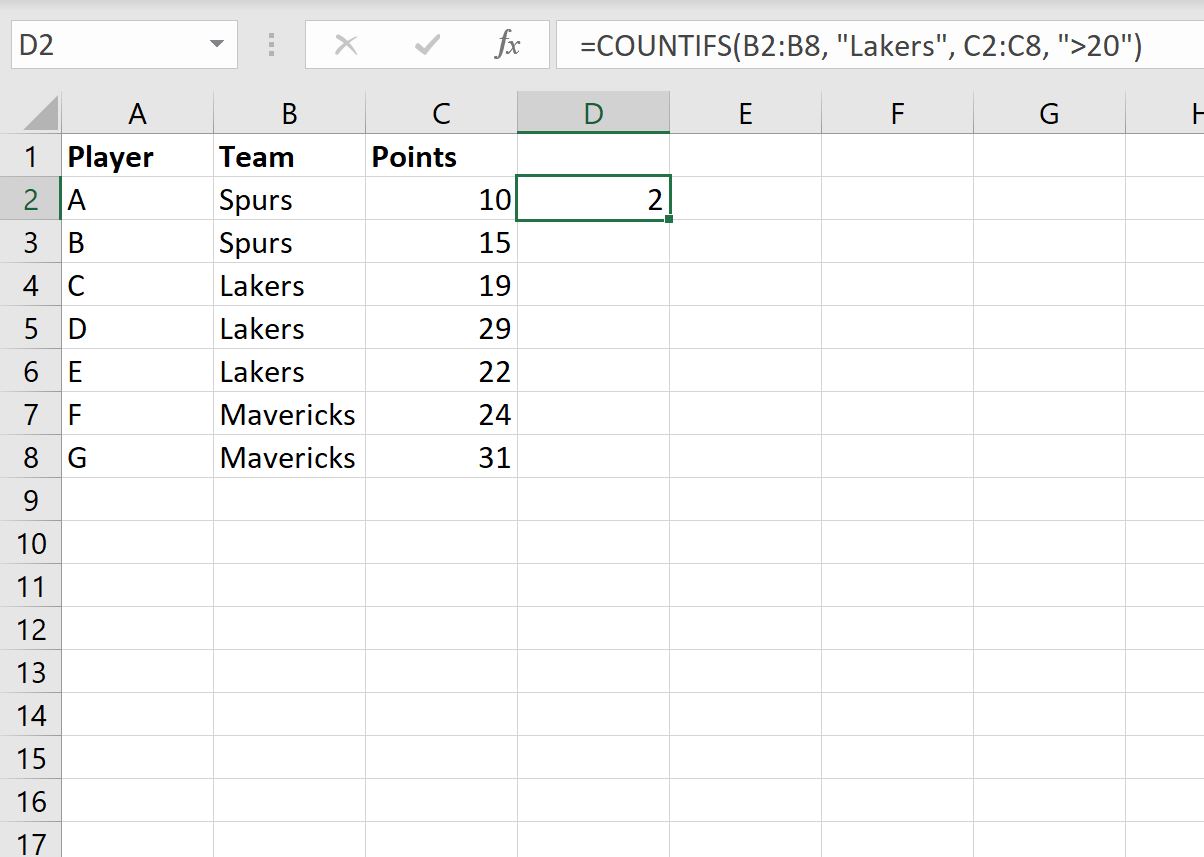Select column F header
1204x857 pixels.
pos(897,114)
